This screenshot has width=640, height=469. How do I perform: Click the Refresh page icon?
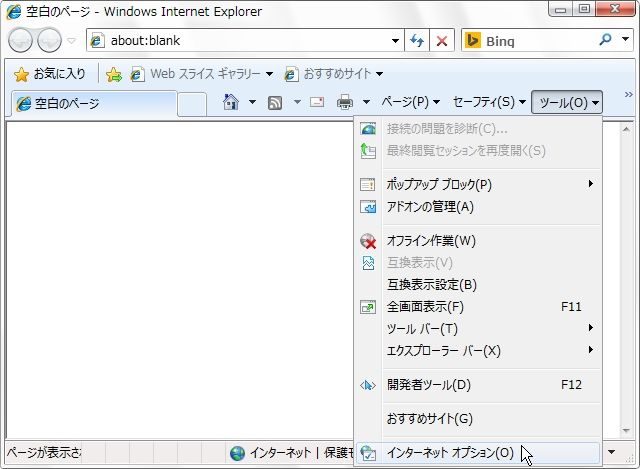pyautogui.click(x=417, y=41)
